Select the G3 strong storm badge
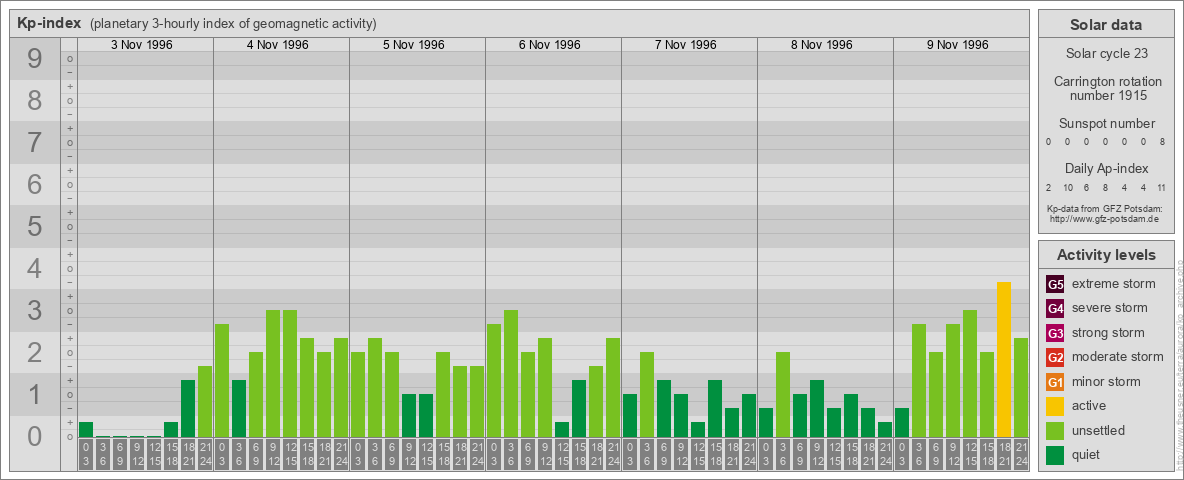Viewport: 1184px width, 480px height. coord(1055,333)
